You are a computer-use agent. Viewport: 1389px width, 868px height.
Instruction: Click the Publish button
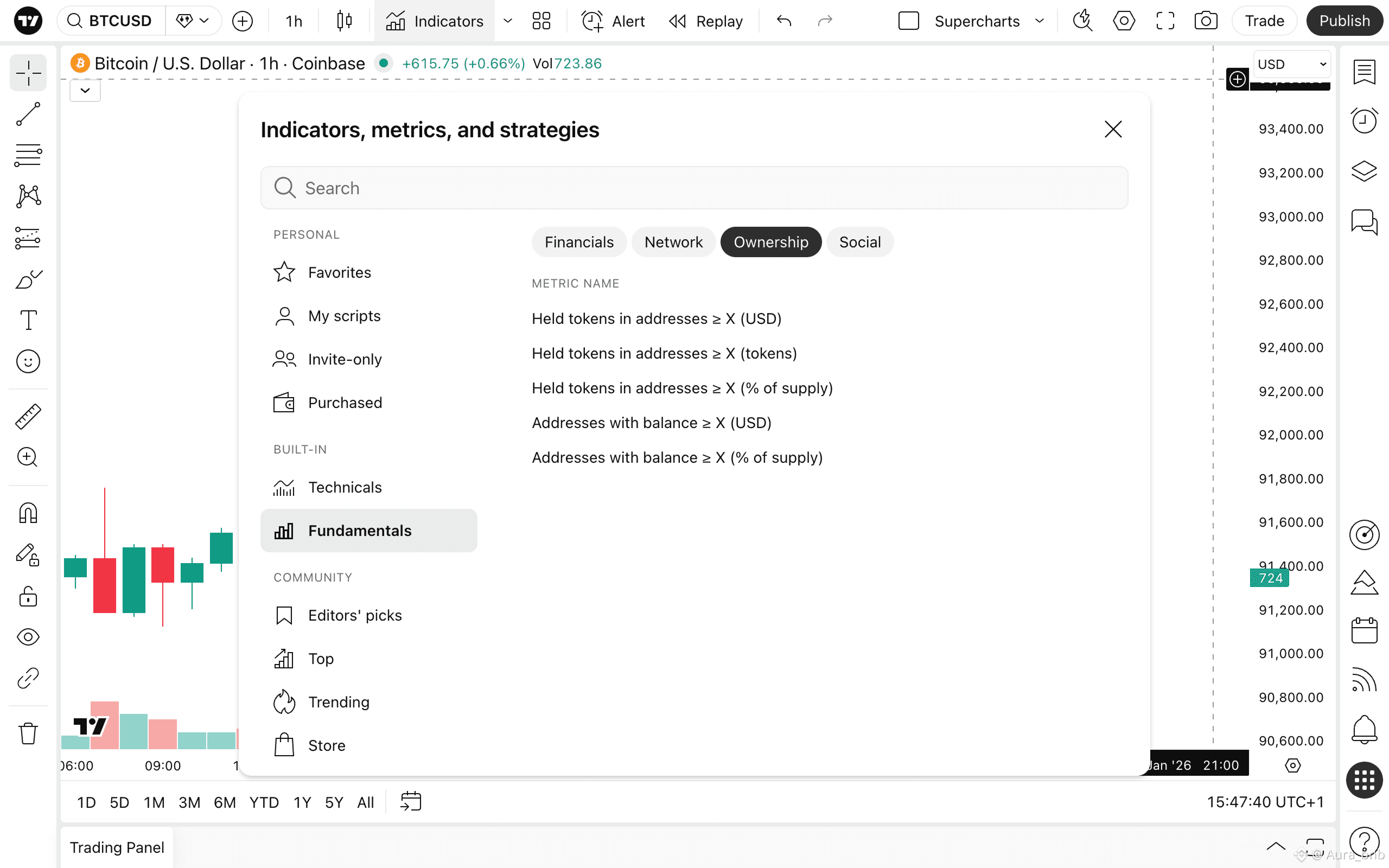[x=1343, y=21]
